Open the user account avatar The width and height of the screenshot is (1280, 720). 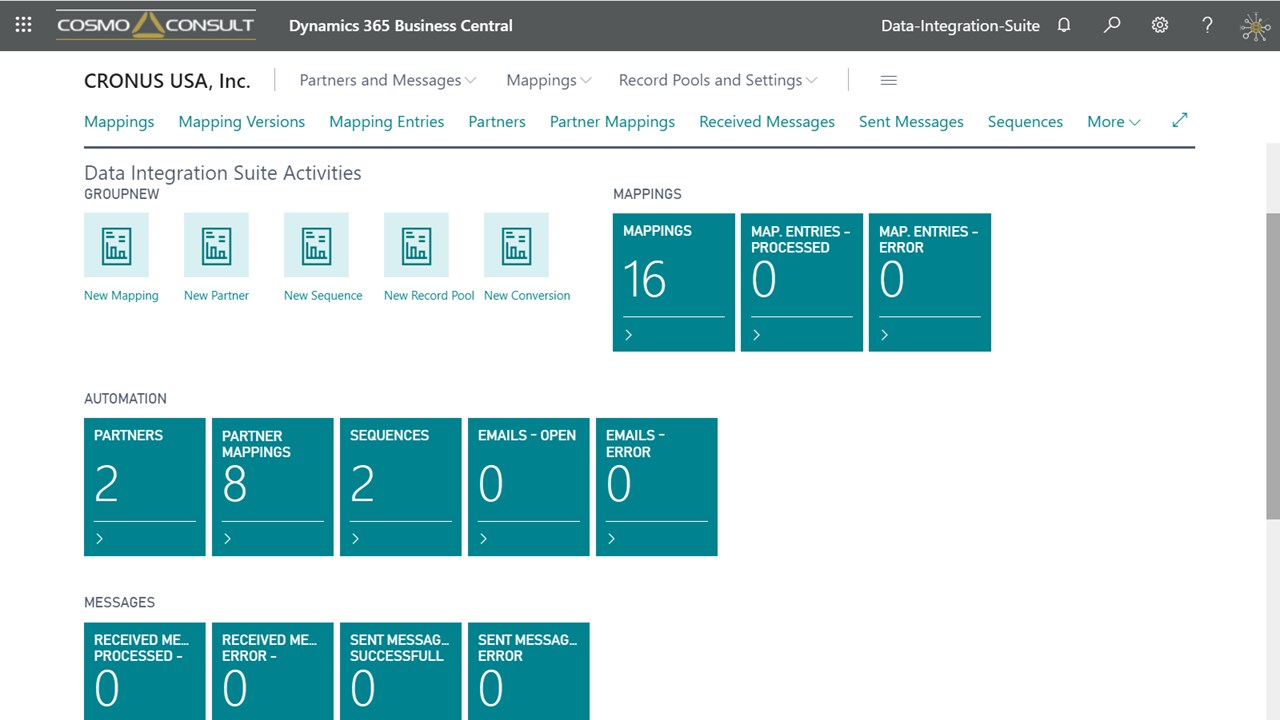[x=1256, y=26]
